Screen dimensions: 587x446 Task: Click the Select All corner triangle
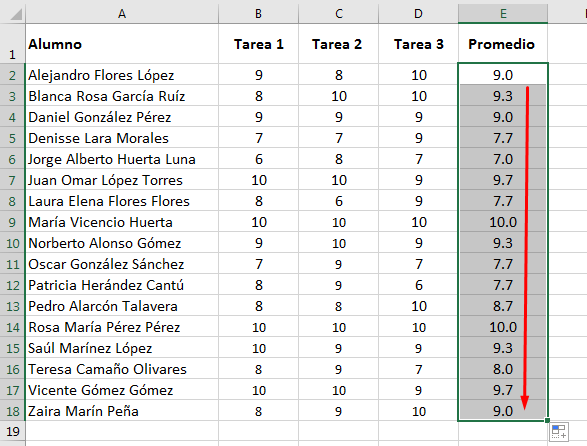pyautogui.click(x=16, y=14)
